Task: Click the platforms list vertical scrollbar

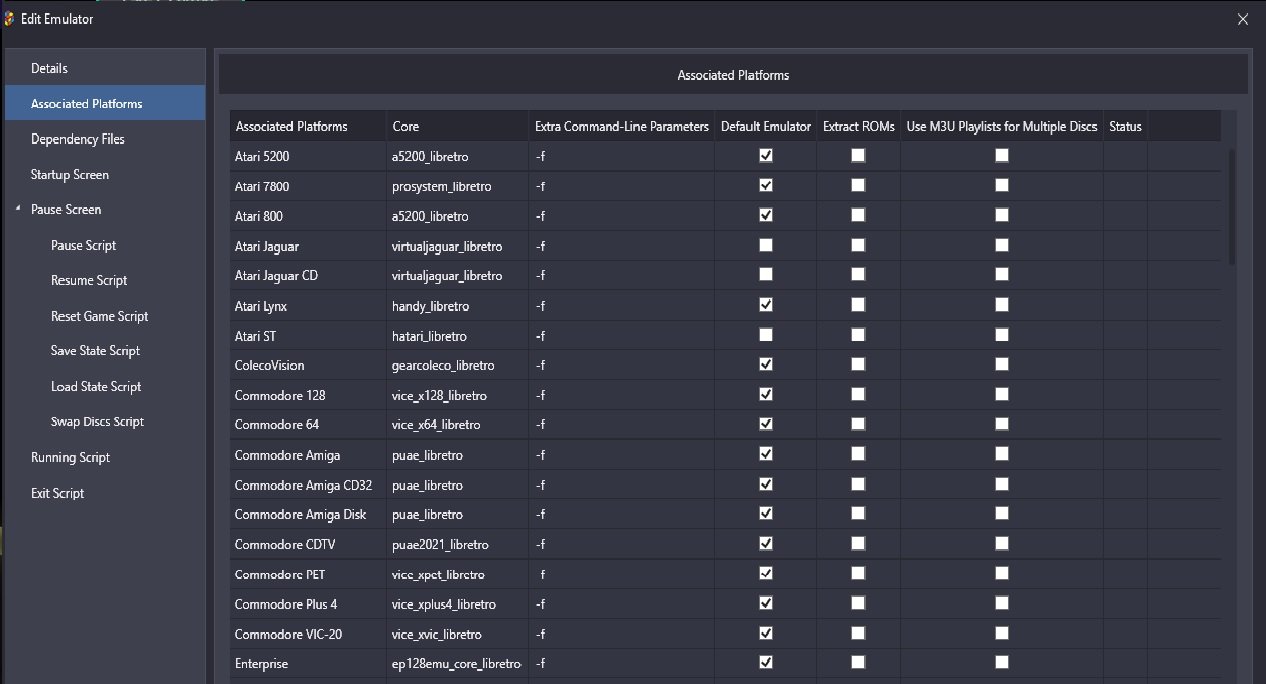Action: (x=1232, y=207)
